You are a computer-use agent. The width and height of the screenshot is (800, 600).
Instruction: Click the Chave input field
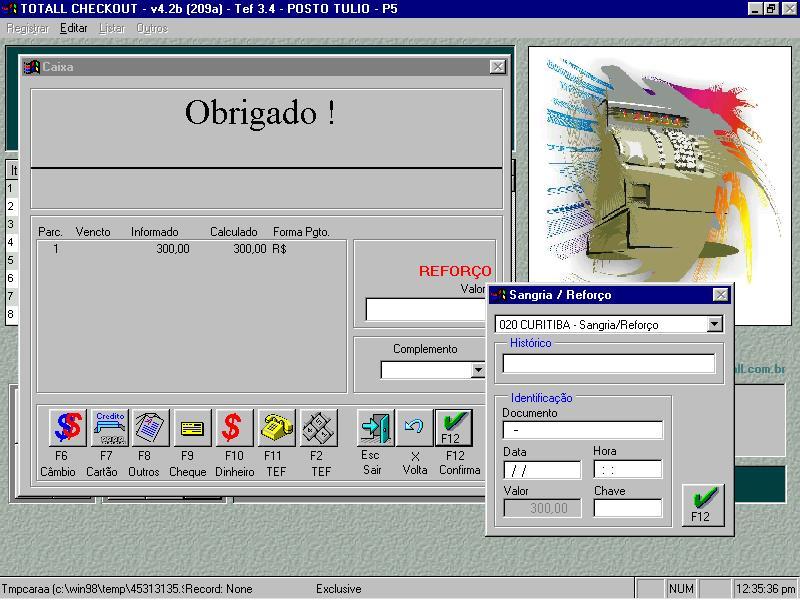[628, 508]
